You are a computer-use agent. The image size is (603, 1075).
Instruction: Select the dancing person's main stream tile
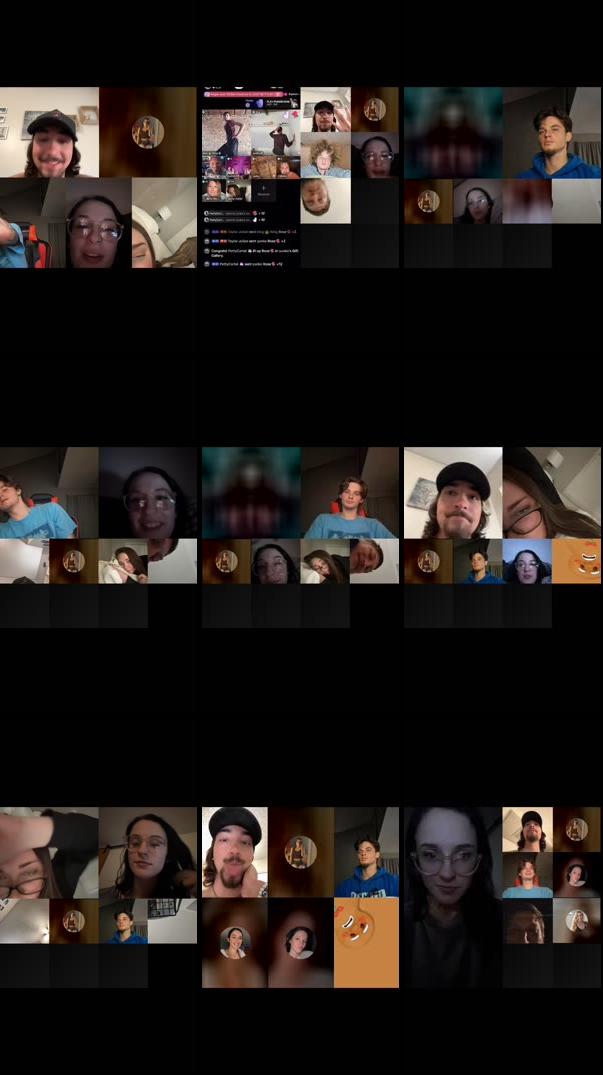[x=226, y=133]
